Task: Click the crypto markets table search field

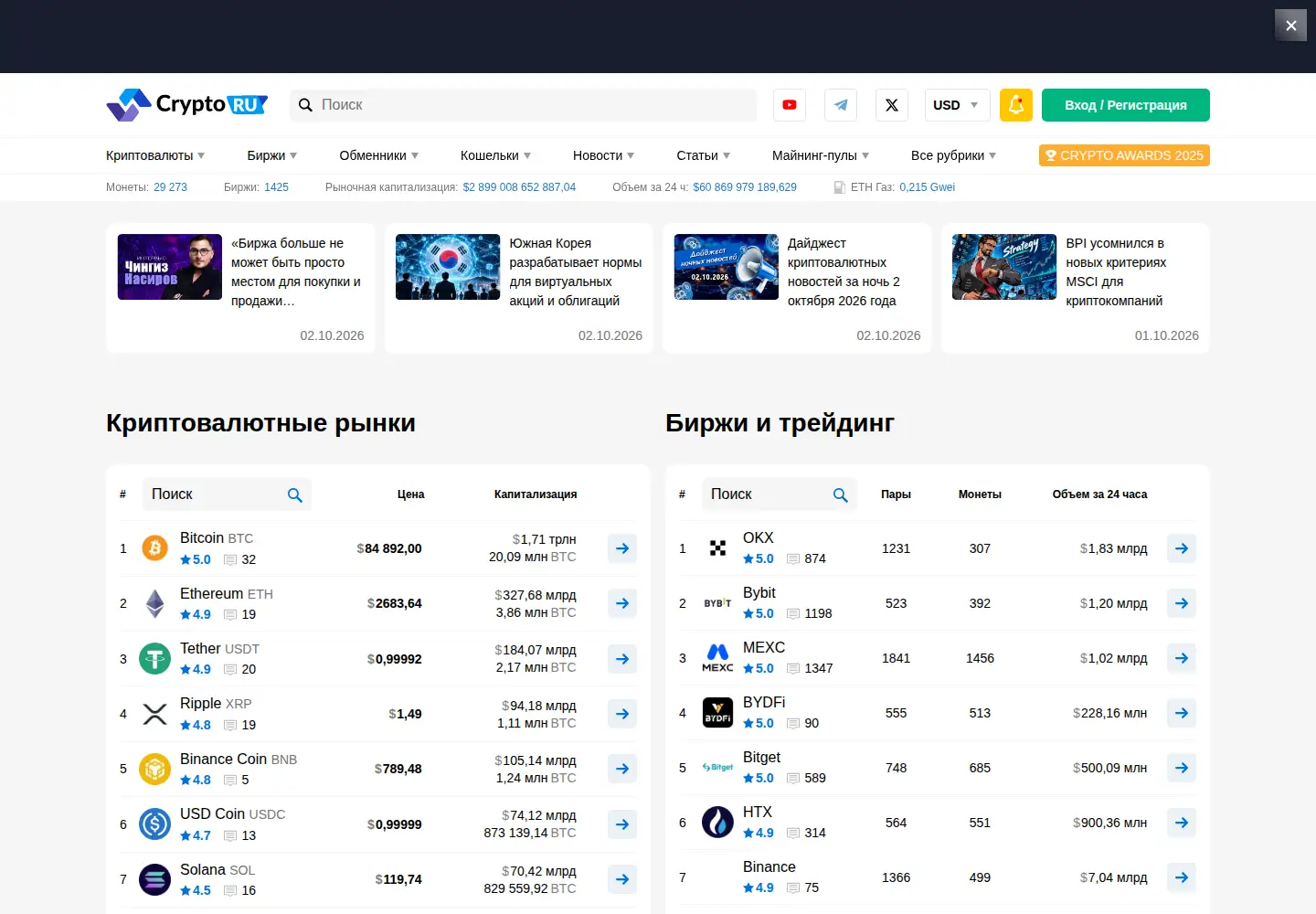Action: coord(227,494)
